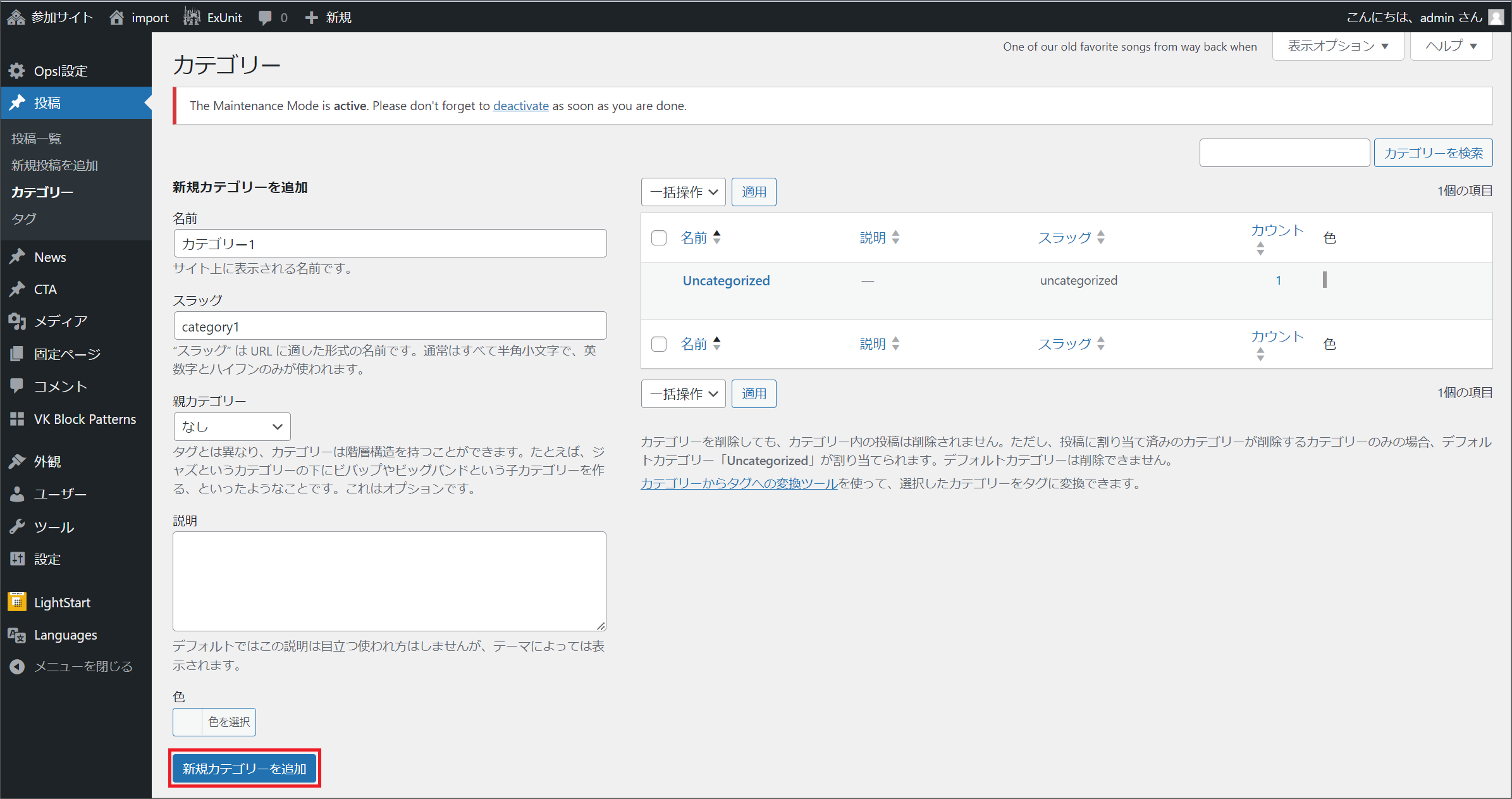Open ExUnit icon in the top admin bar

(192, 17)
